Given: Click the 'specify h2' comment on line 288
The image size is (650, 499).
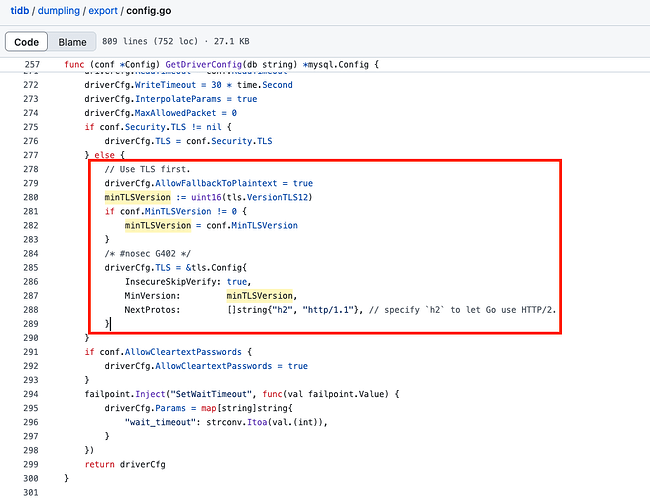Looking at the screenshot, I should pos(463,310).
